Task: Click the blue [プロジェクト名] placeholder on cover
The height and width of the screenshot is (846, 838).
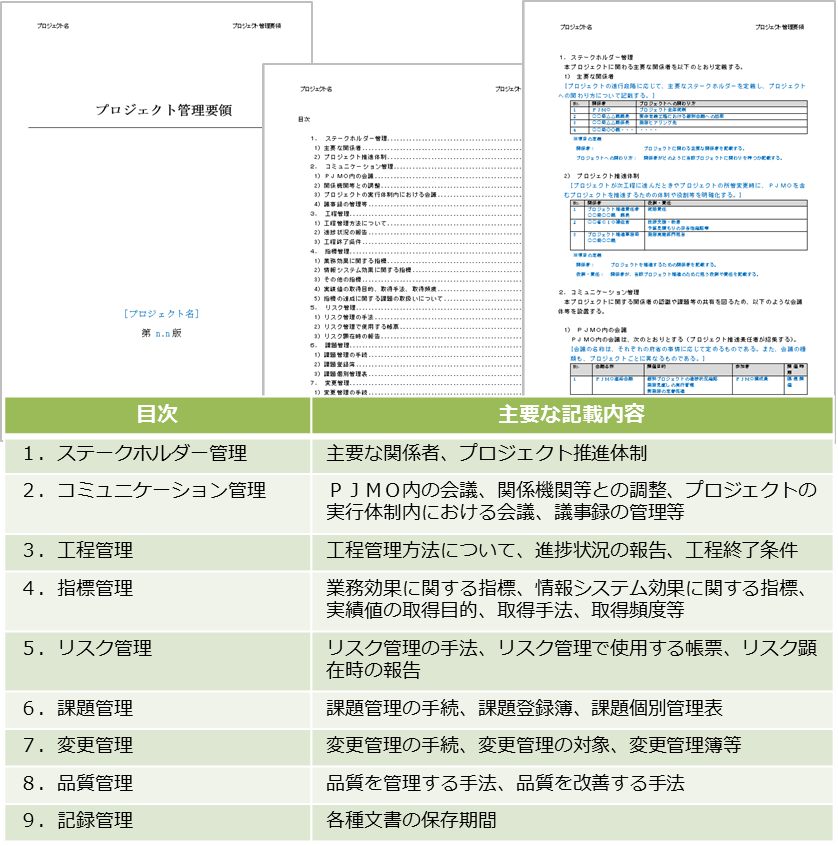Action: (x=161, y=313)
